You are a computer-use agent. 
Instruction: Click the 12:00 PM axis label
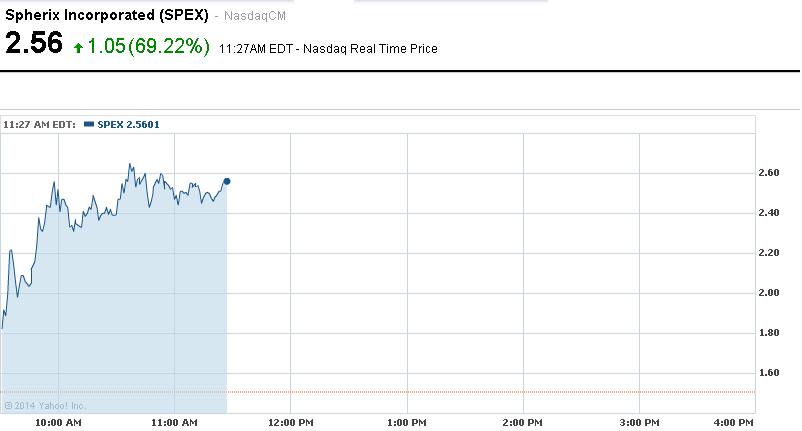(291, 423)
